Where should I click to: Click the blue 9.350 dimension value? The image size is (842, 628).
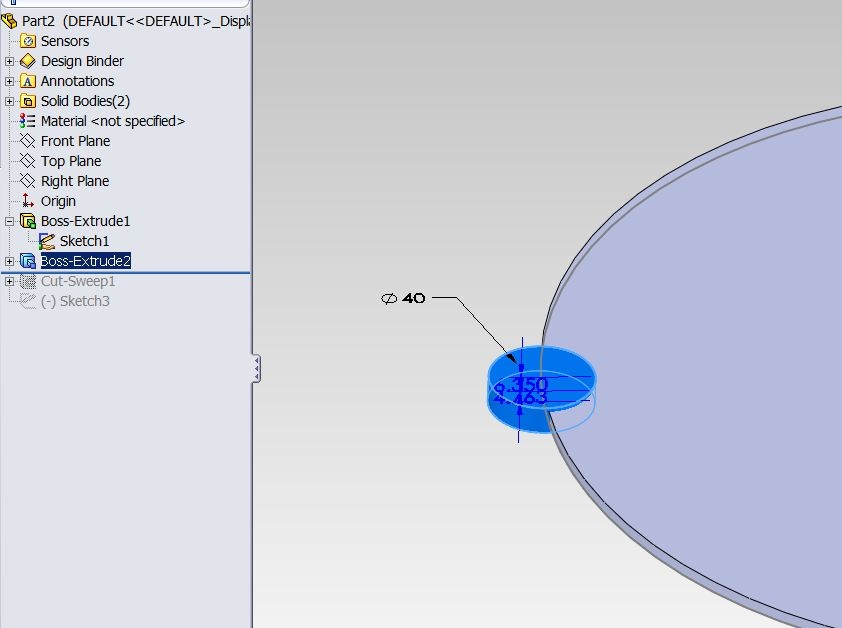521,385
